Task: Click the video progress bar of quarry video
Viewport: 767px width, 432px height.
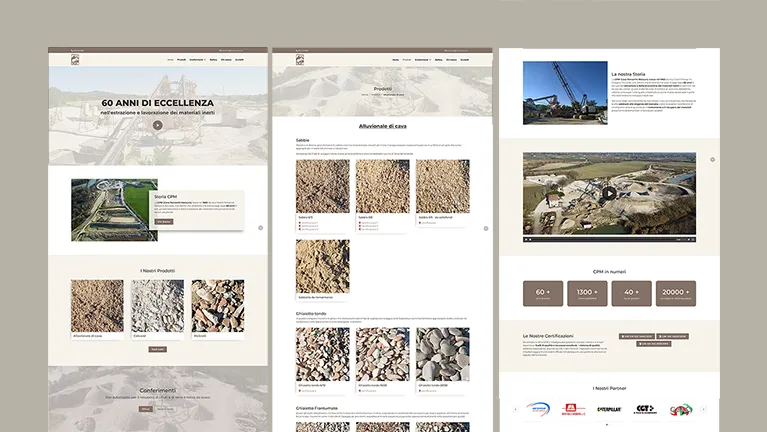Action: 600,240
